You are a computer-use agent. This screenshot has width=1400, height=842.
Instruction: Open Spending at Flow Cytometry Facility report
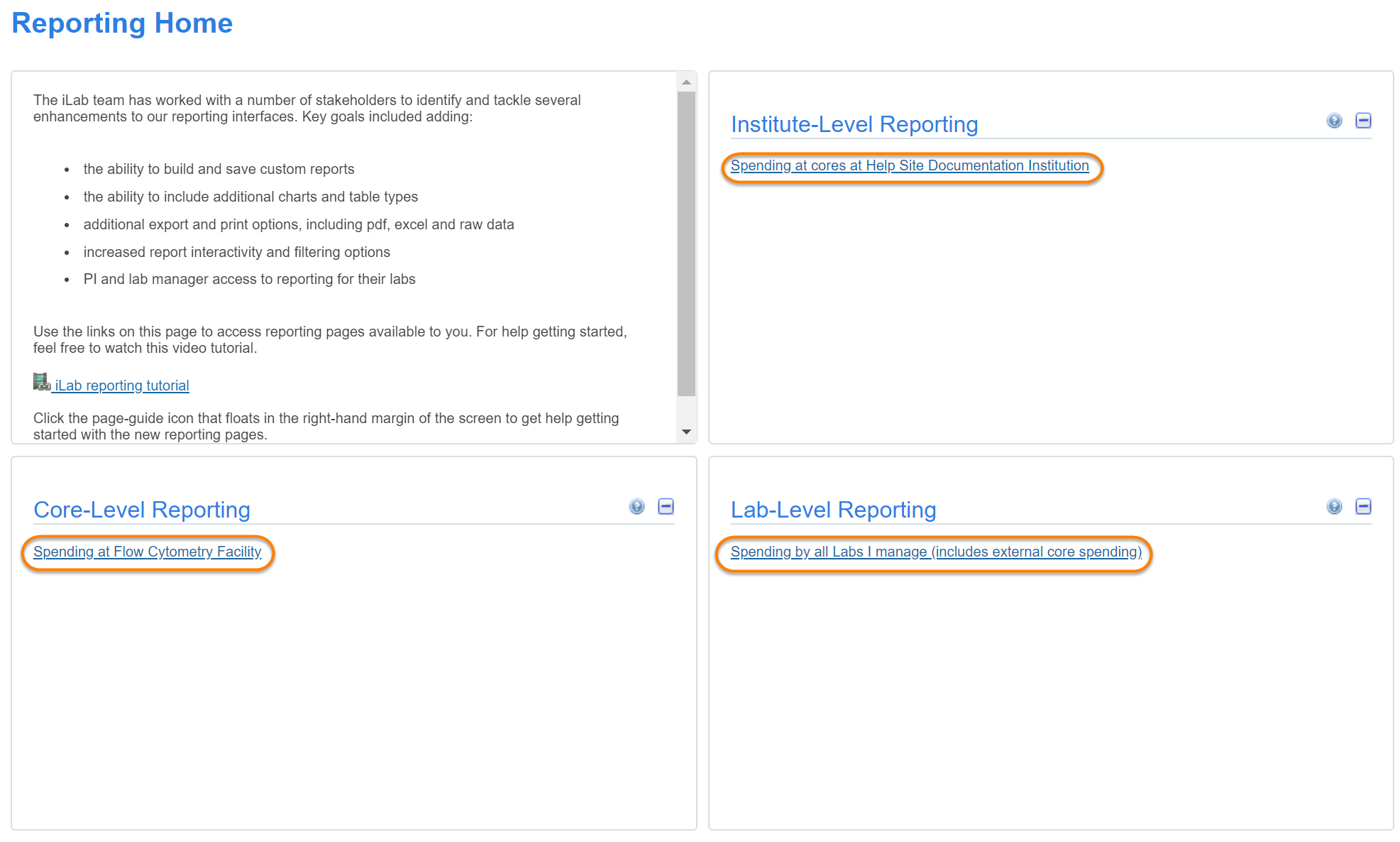[147, 552]
